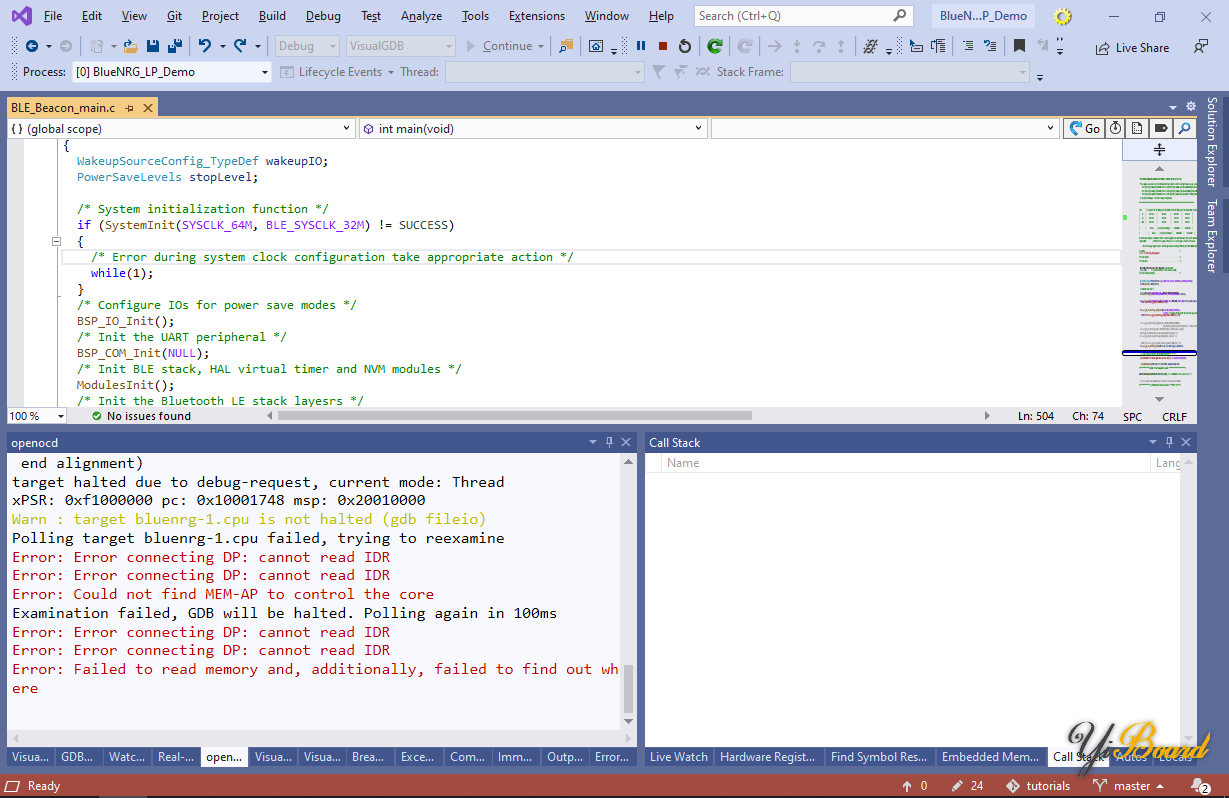Pause debugging with Break All button

pos(641,46)
